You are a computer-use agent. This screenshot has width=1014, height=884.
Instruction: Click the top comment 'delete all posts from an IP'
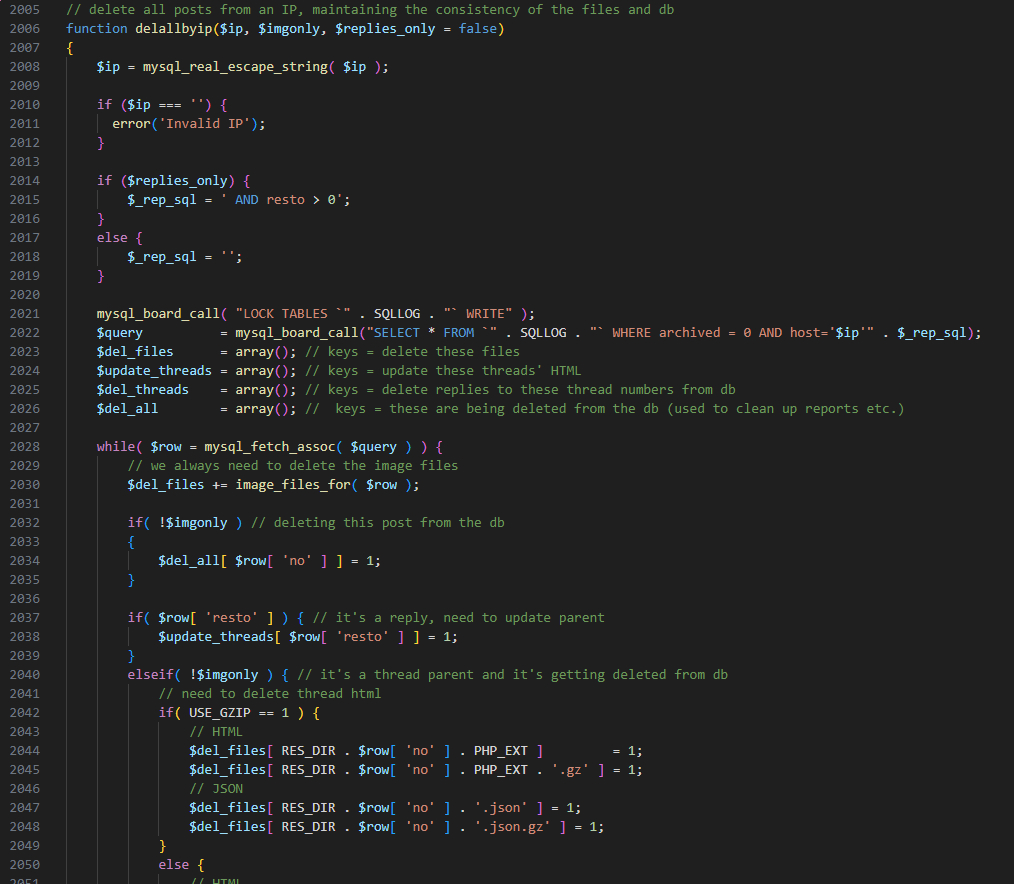[370, 10]
